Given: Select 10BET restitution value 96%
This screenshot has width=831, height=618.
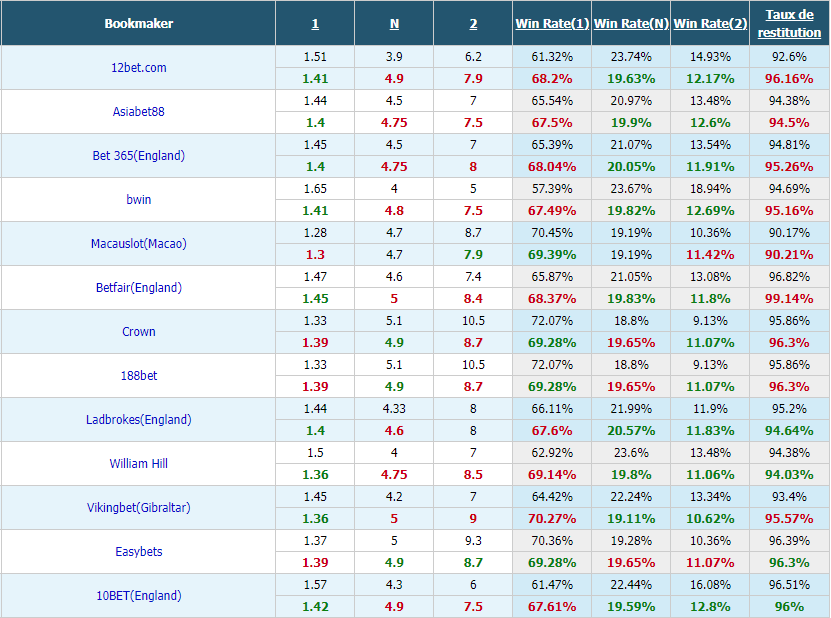Looking at the screenshot, I should pyautogui.click(x=789, y=607).
